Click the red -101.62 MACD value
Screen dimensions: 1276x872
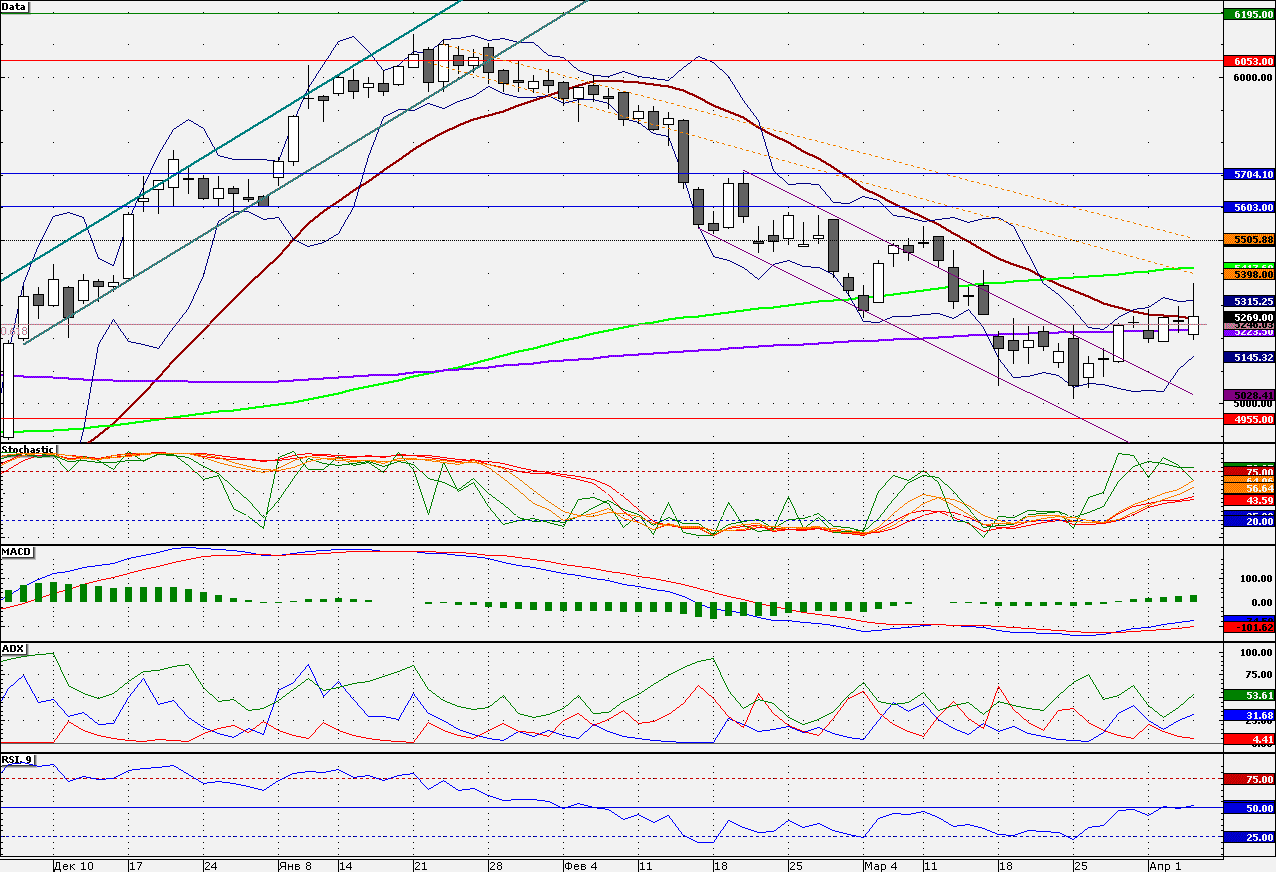1248,627
